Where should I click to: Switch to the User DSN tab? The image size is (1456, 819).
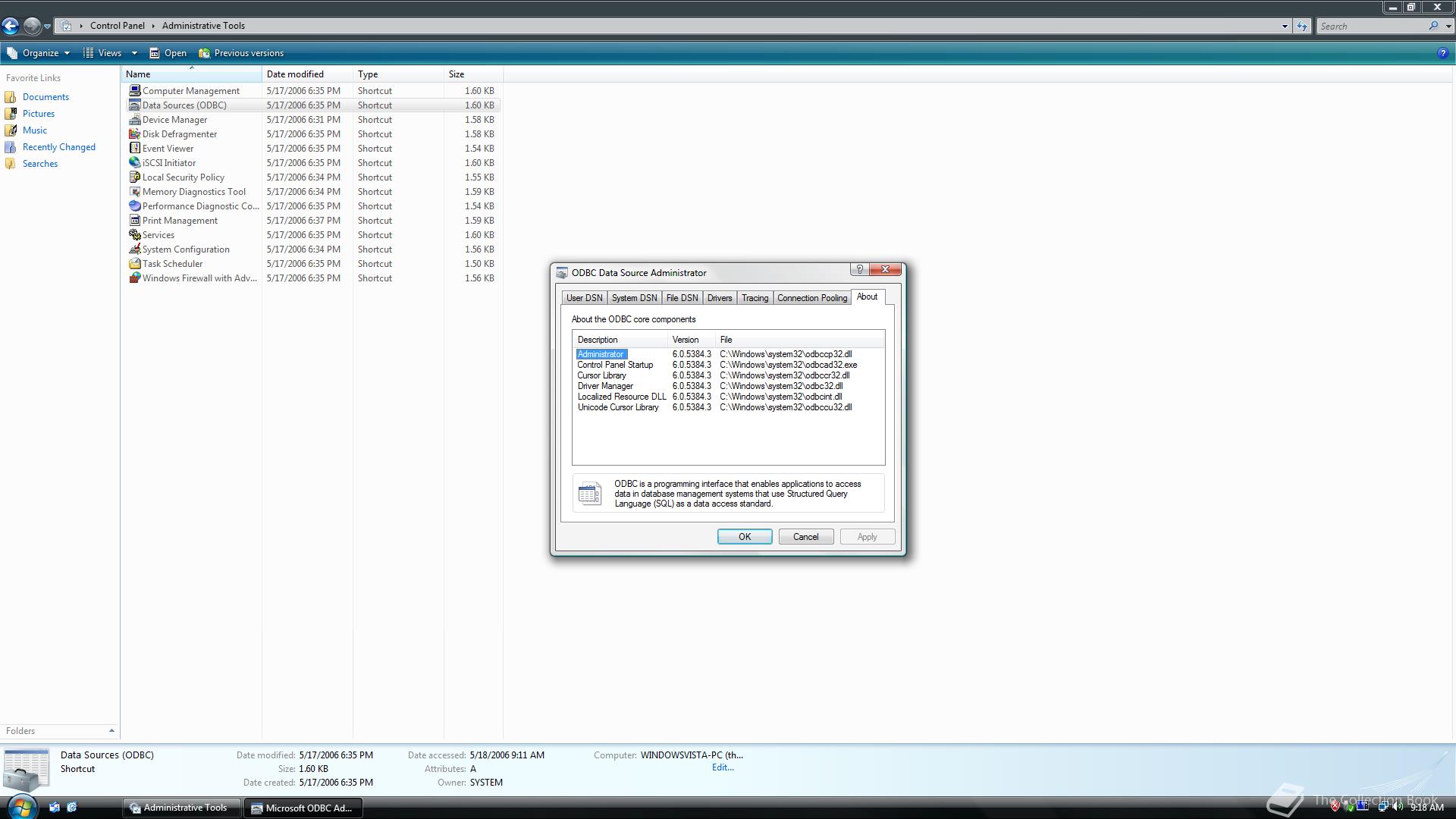coord(584,298)
